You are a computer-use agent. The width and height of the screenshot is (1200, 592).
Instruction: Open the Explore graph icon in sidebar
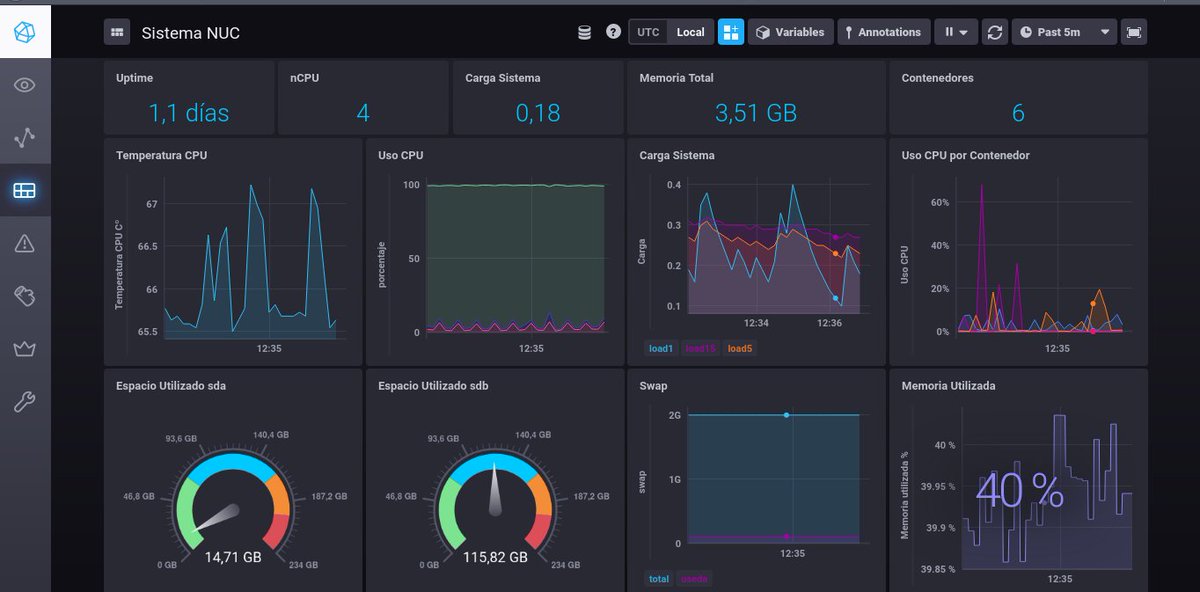point(25,138)
